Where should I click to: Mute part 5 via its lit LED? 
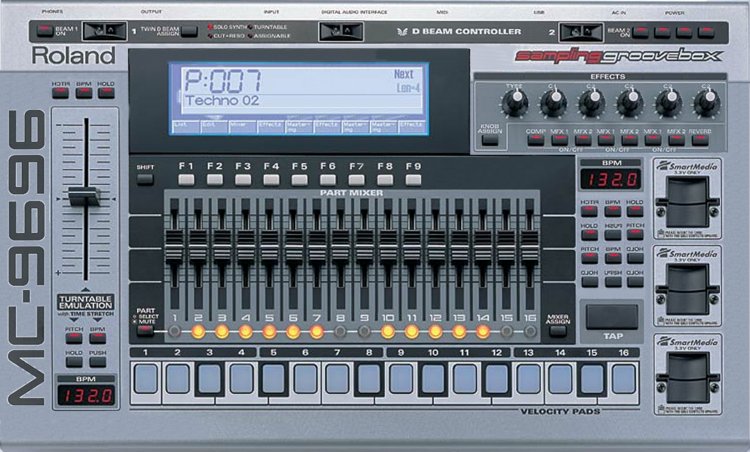(x=269, y=331)
